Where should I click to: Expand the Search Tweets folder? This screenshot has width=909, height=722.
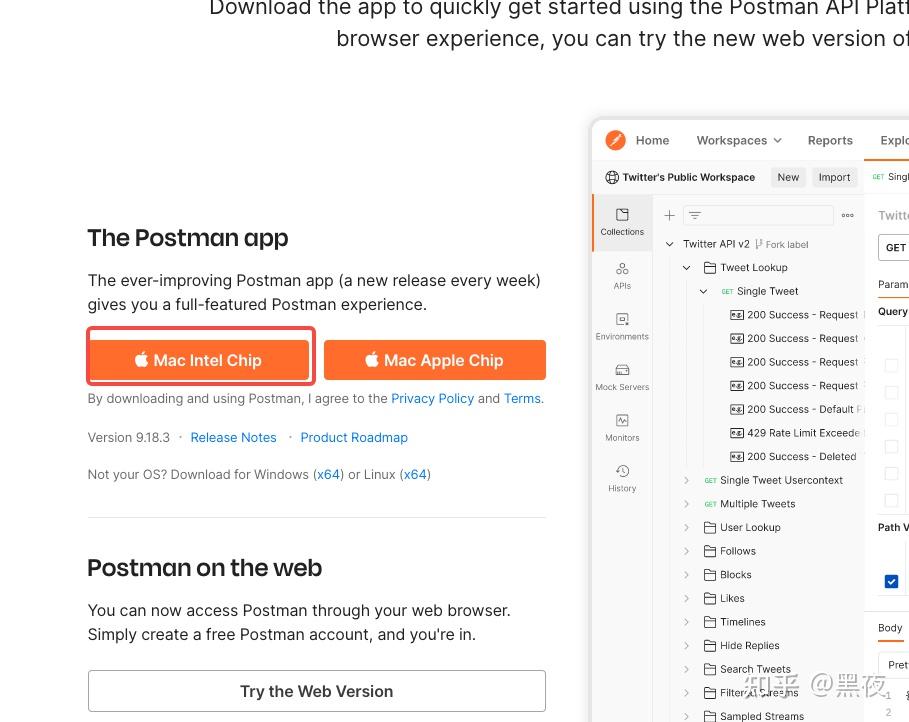686,669
